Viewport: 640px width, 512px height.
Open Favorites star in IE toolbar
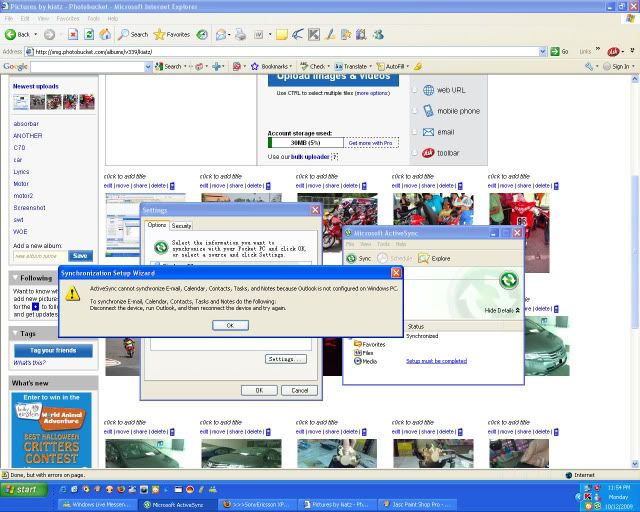(172, 35)
